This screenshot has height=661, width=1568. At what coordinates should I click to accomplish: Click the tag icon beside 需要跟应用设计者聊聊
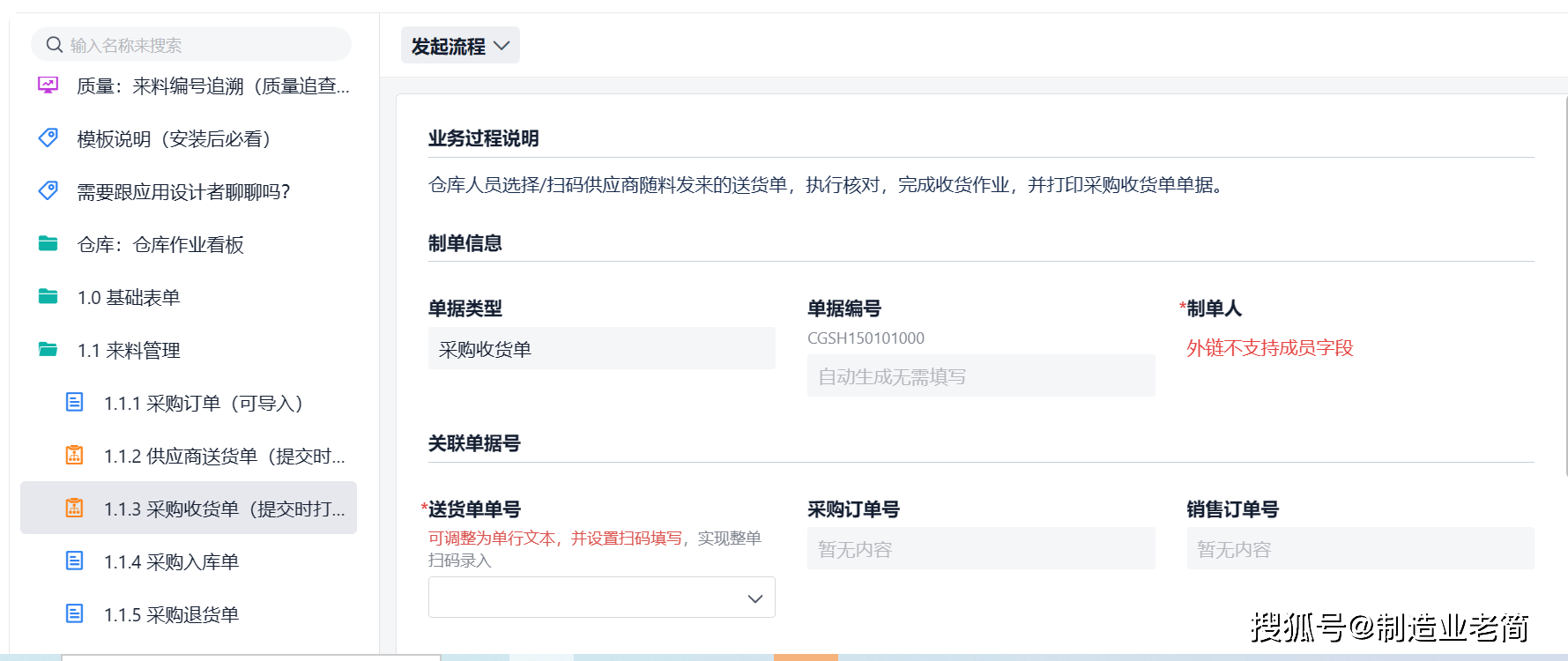(x=48, y=191)
